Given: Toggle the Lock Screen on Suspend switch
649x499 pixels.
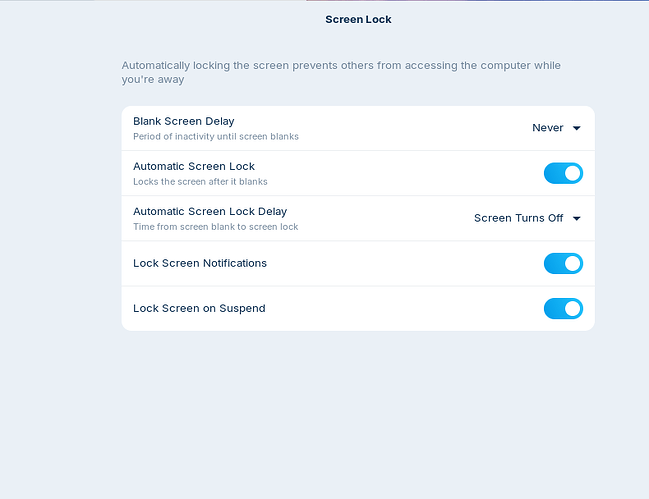Looking at the screenshot, I should pyautogui.click(x=563, y=308).
